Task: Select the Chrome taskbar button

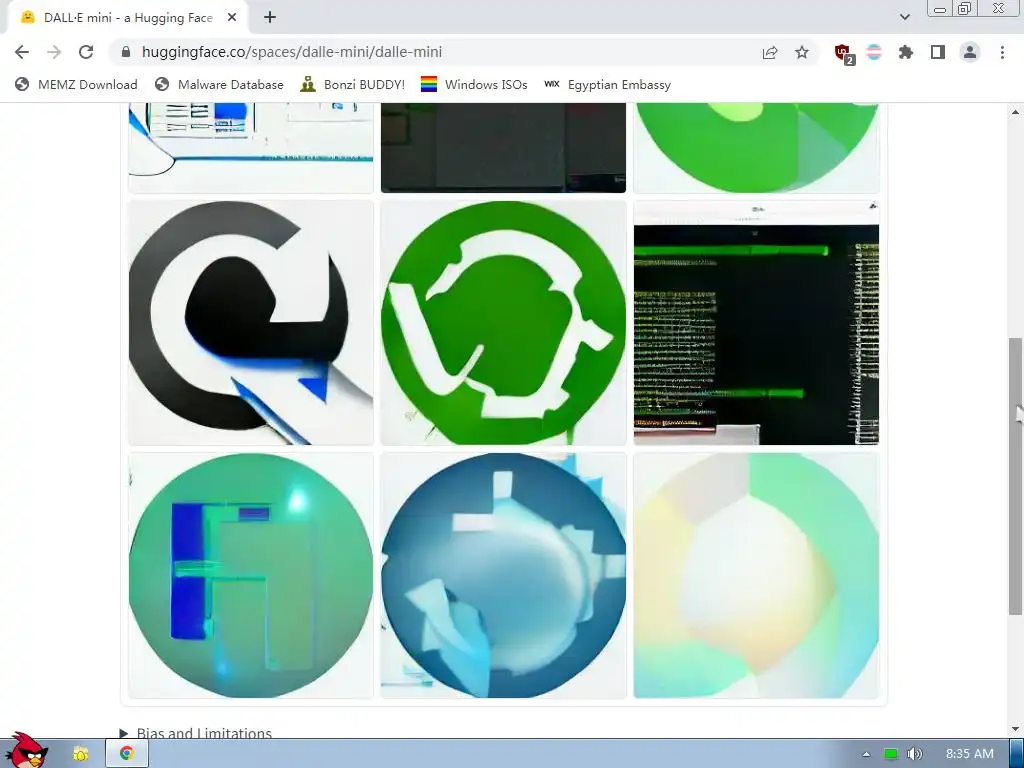Action: click(x=127, y=754)
